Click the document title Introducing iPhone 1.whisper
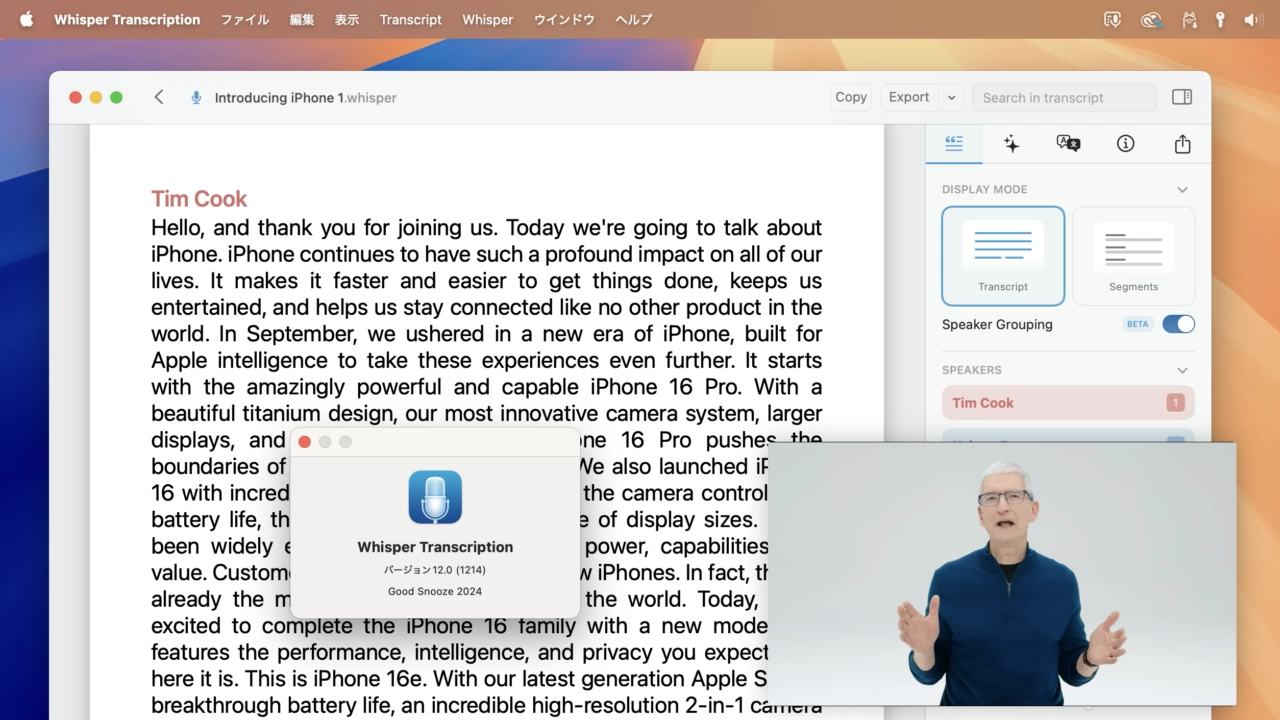This screenshot has width=1280, height=720. [x=305, y=98]
